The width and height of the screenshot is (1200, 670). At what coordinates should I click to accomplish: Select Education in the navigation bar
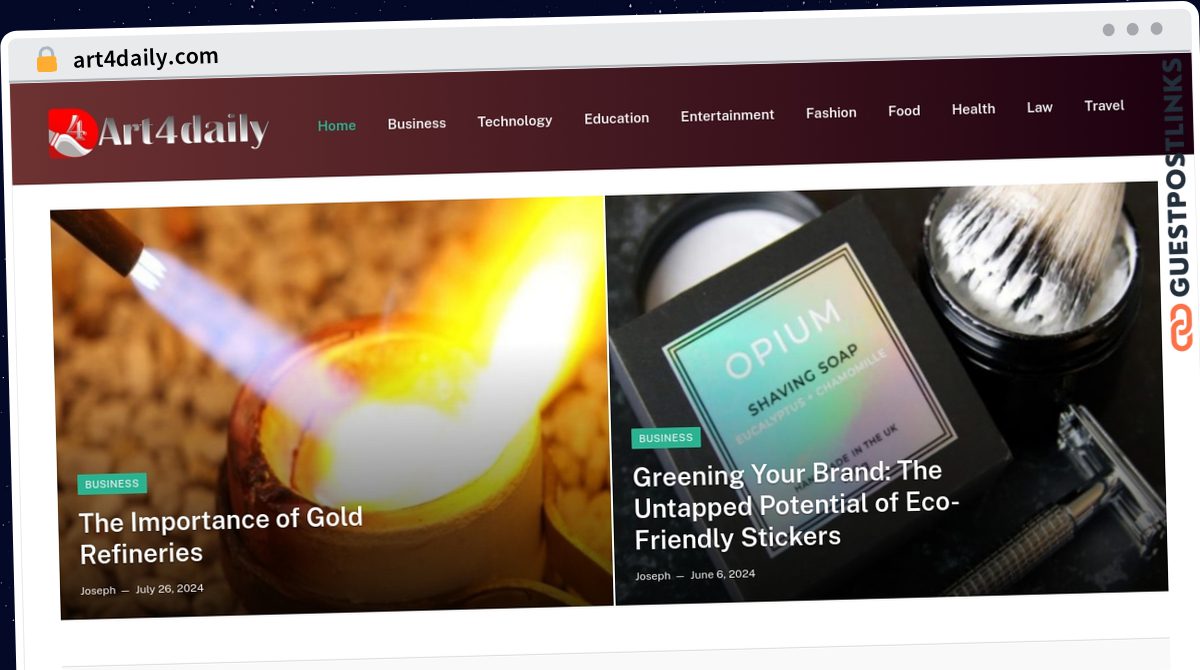(x=617, y=118)
